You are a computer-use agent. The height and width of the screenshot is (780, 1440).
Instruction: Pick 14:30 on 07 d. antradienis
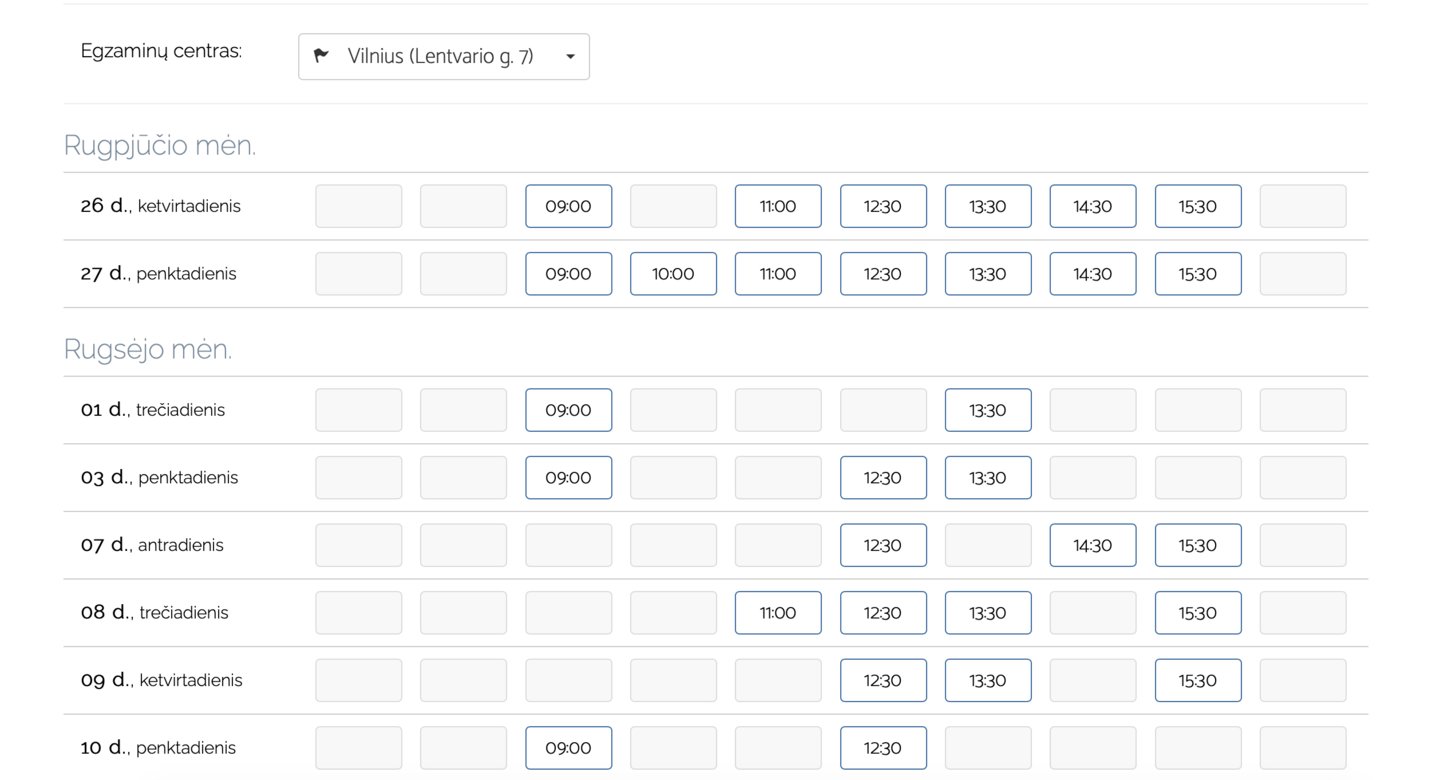pyautogui.click(x=1093, y=546)
